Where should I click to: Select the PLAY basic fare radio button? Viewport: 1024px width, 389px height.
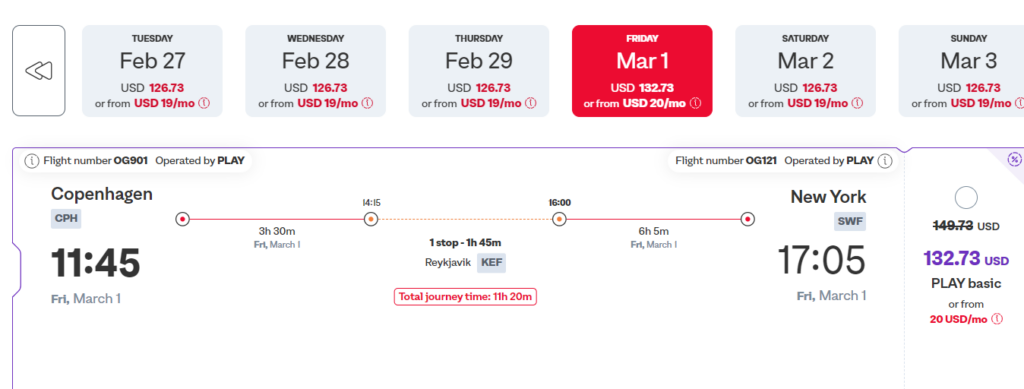[966, 198]
